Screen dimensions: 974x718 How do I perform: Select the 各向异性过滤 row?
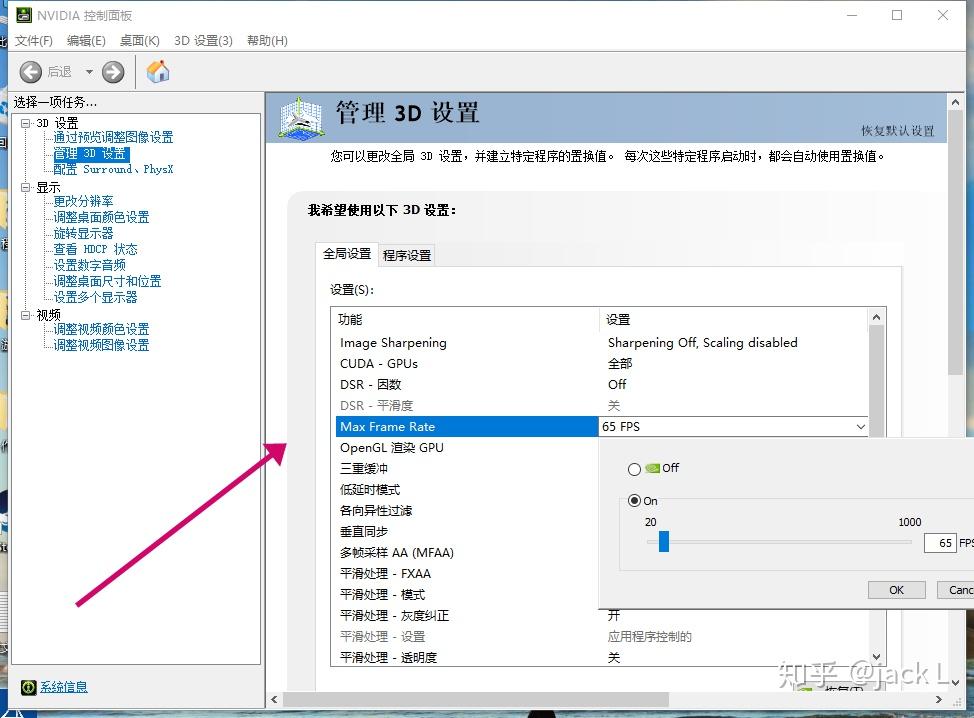click(467, 511)
